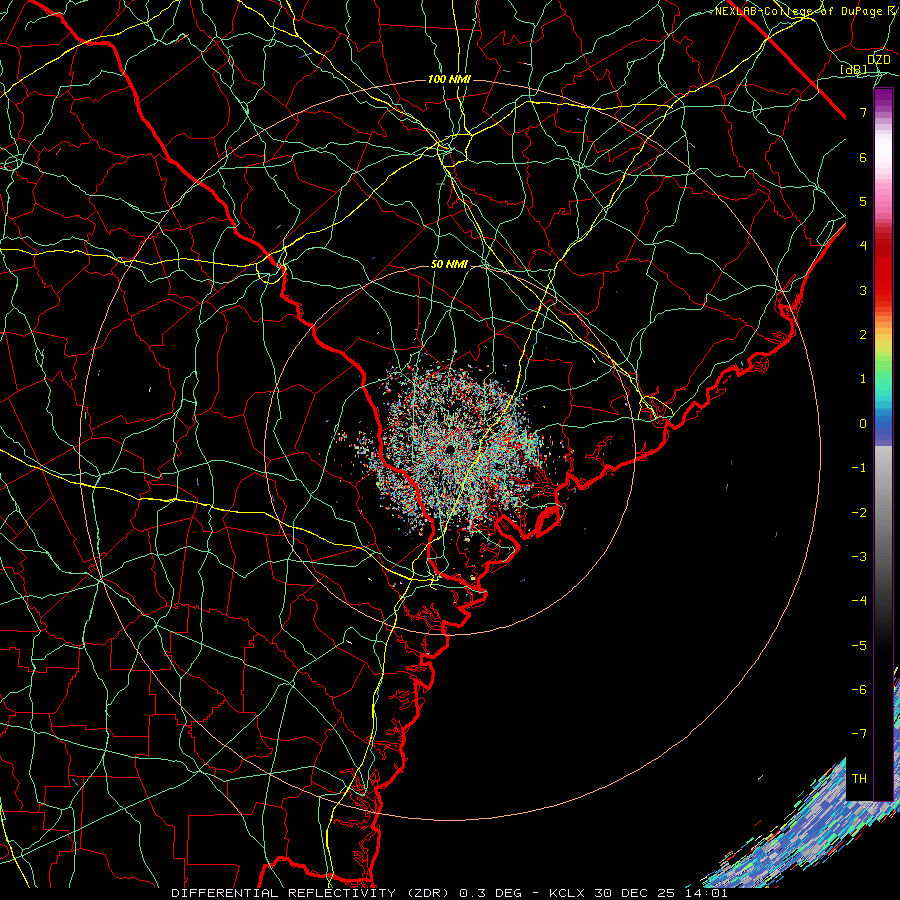Click the DZD product label above the scale
Image resolution: width=900 pixels, height=900 pixels.
[878, 59]
